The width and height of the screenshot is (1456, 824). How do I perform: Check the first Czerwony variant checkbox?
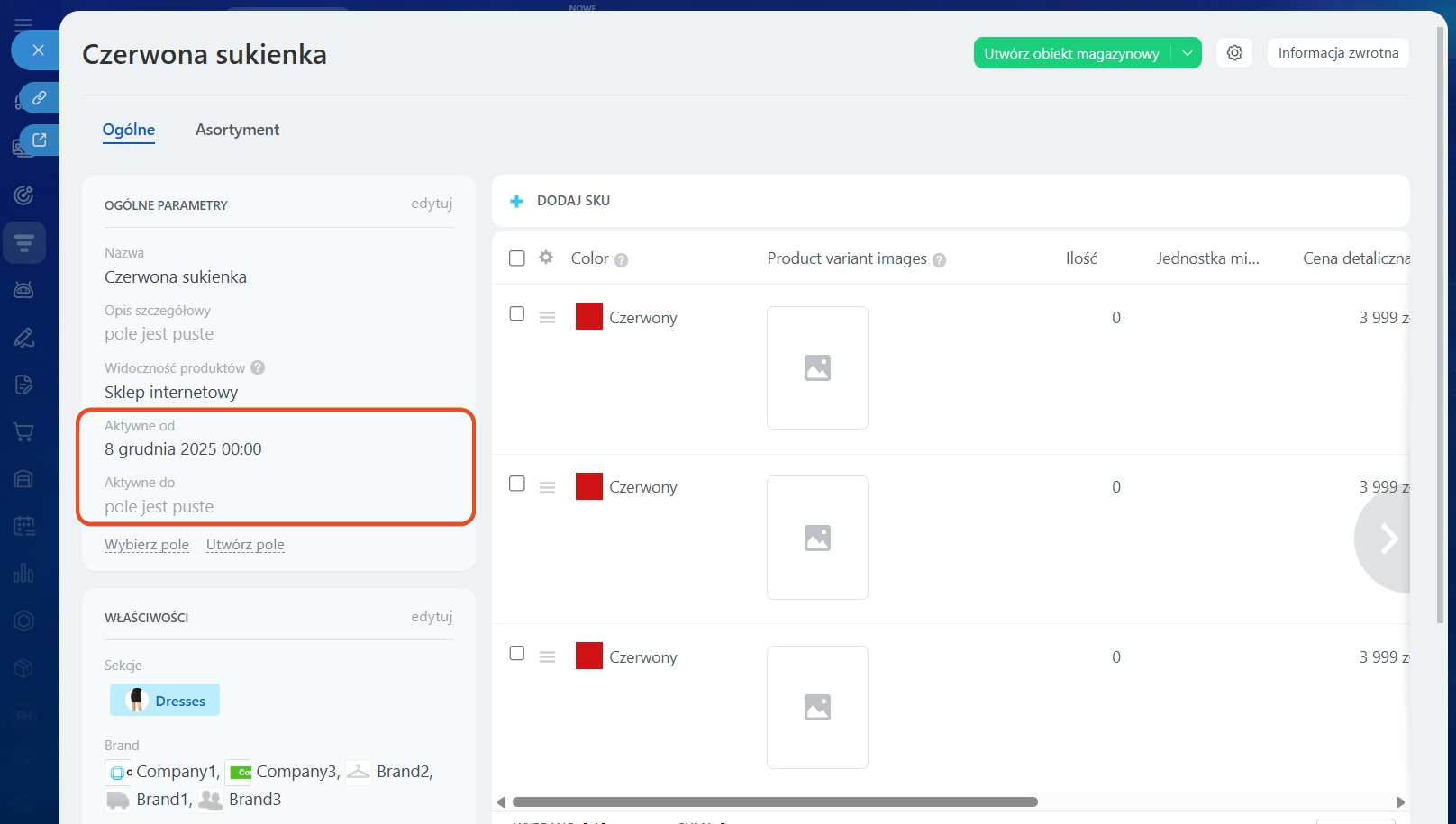pos(517,314)
